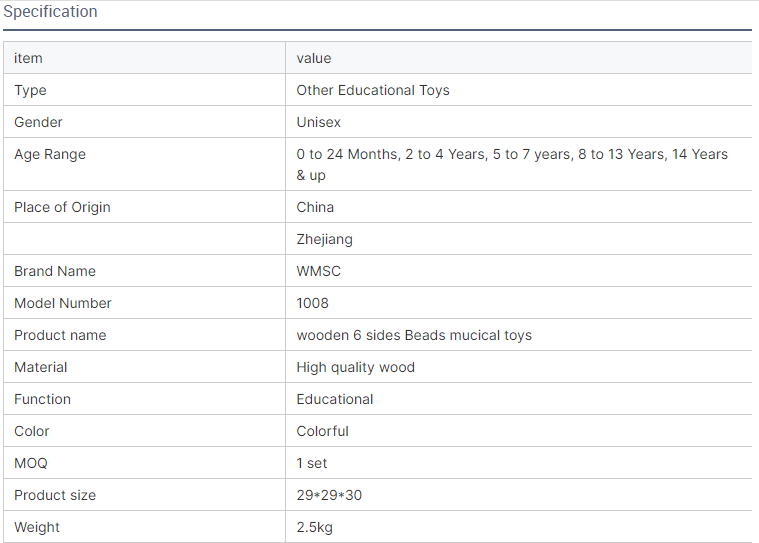Click the Age Range label
This screenshot has height=543, width=759.
pos(50,154)
